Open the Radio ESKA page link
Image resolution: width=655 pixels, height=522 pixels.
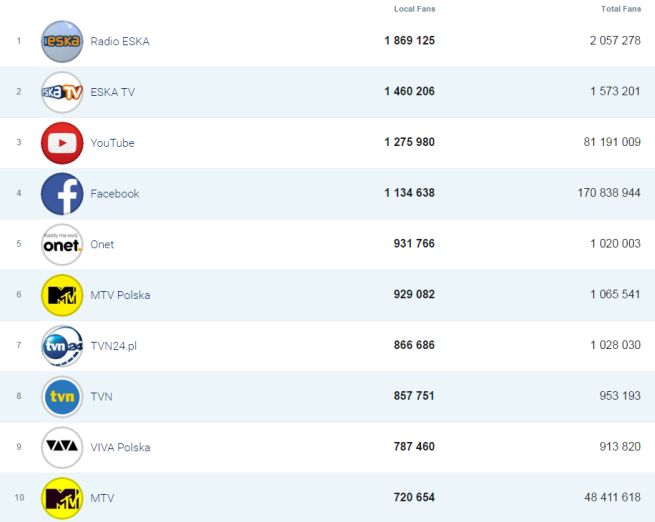tap(120, 41)
